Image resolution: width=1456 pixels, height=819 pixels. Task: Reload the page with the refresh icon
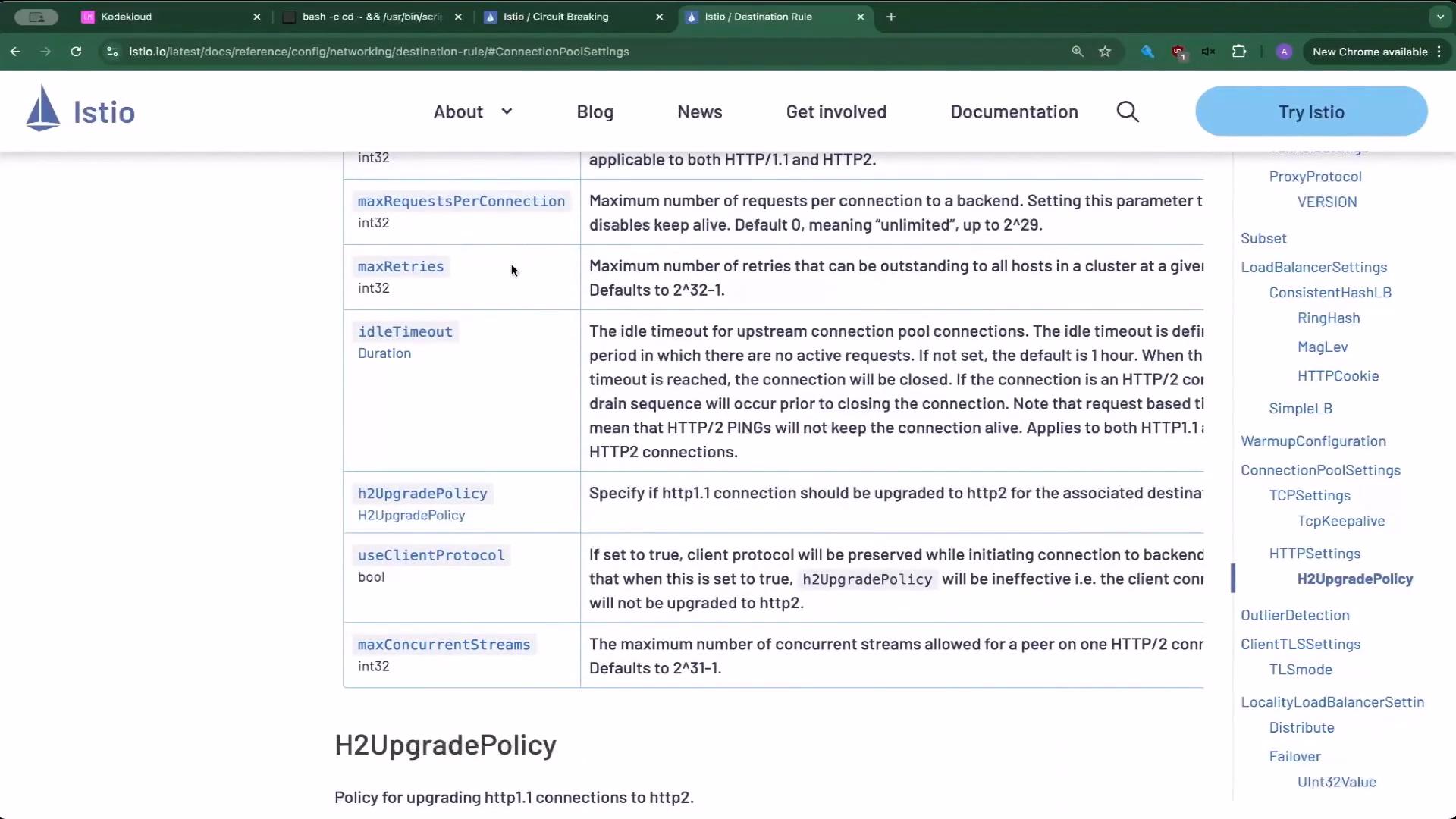(76, 52)
